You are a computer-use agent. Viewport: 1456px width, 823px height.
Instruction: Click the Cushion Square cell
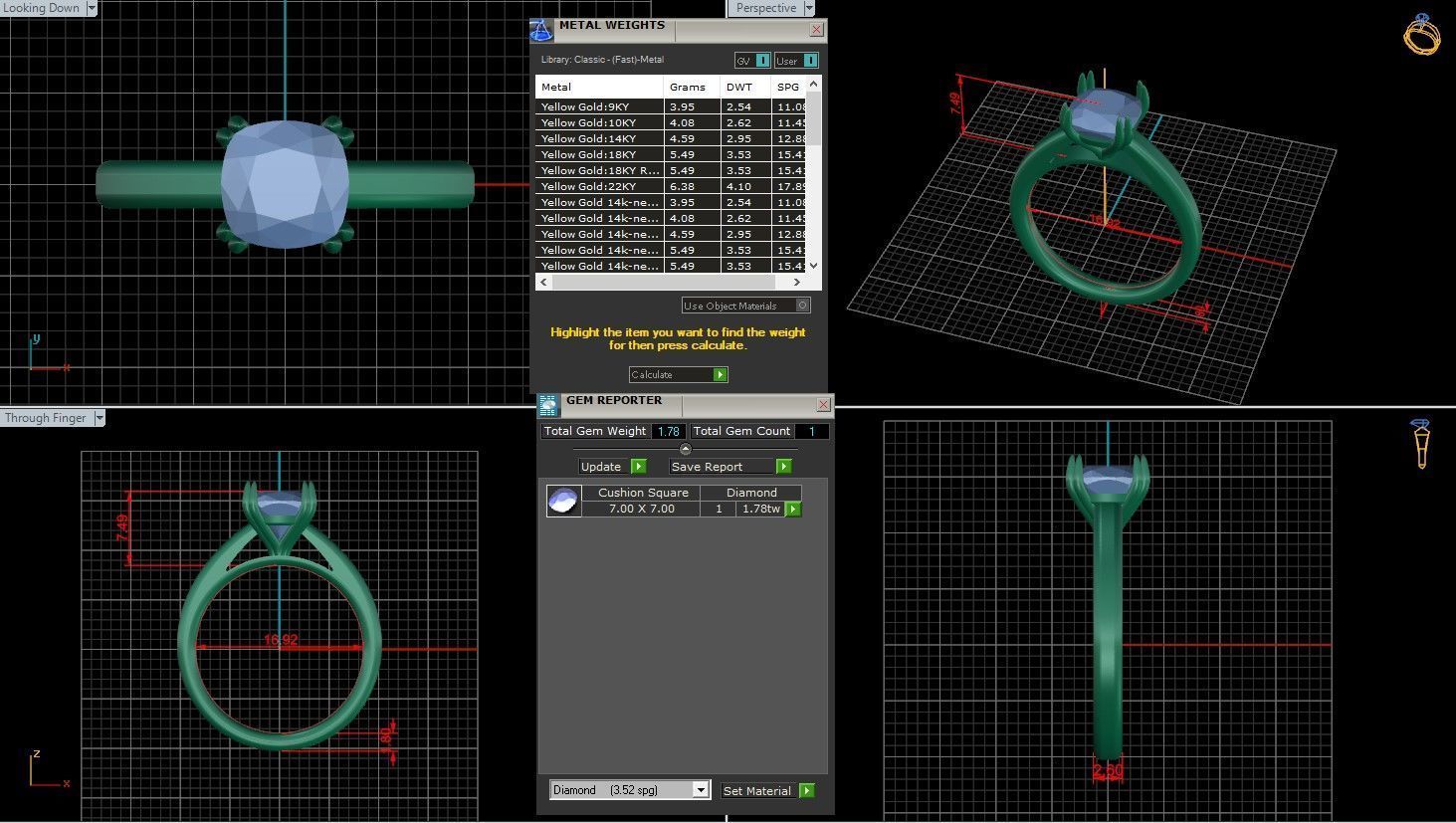coord(643,493)
